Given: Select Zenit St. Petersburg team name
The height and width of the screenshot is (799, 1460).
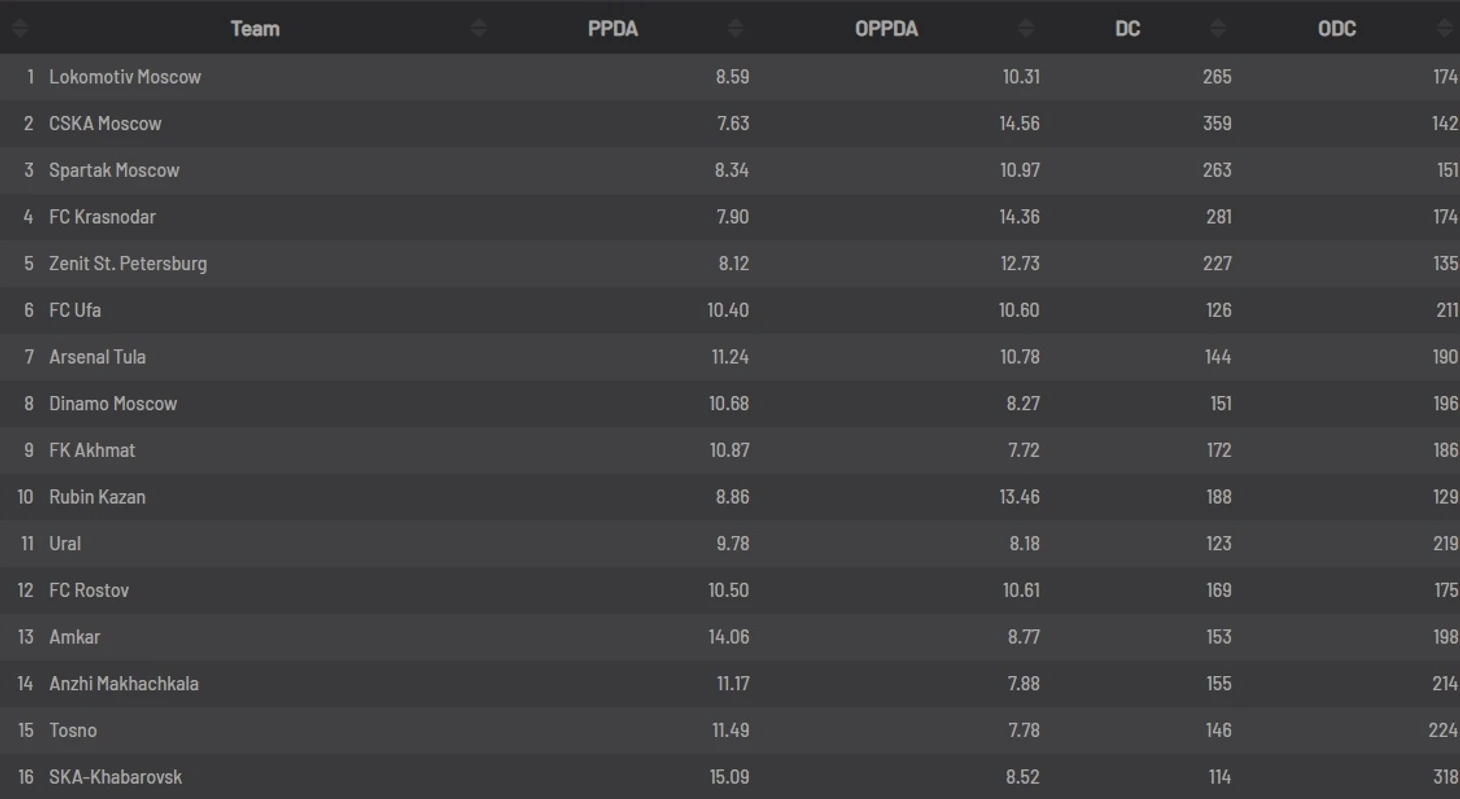Looking at the screenshot, I should click(x=128, y=264).
